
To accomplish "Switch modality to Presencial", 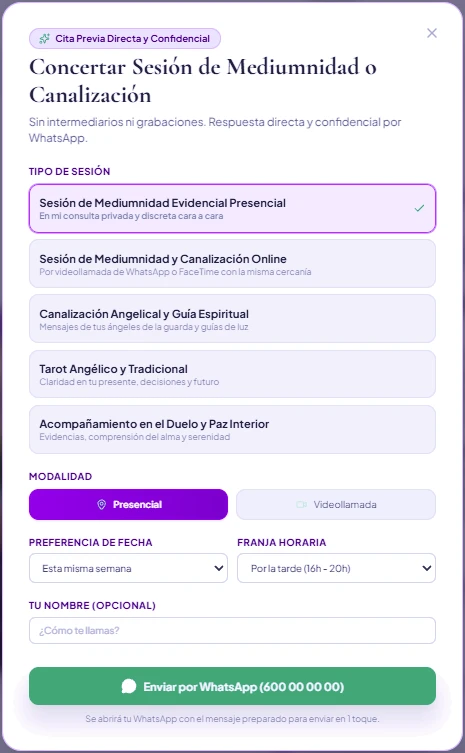I will [x=128, y=504].
